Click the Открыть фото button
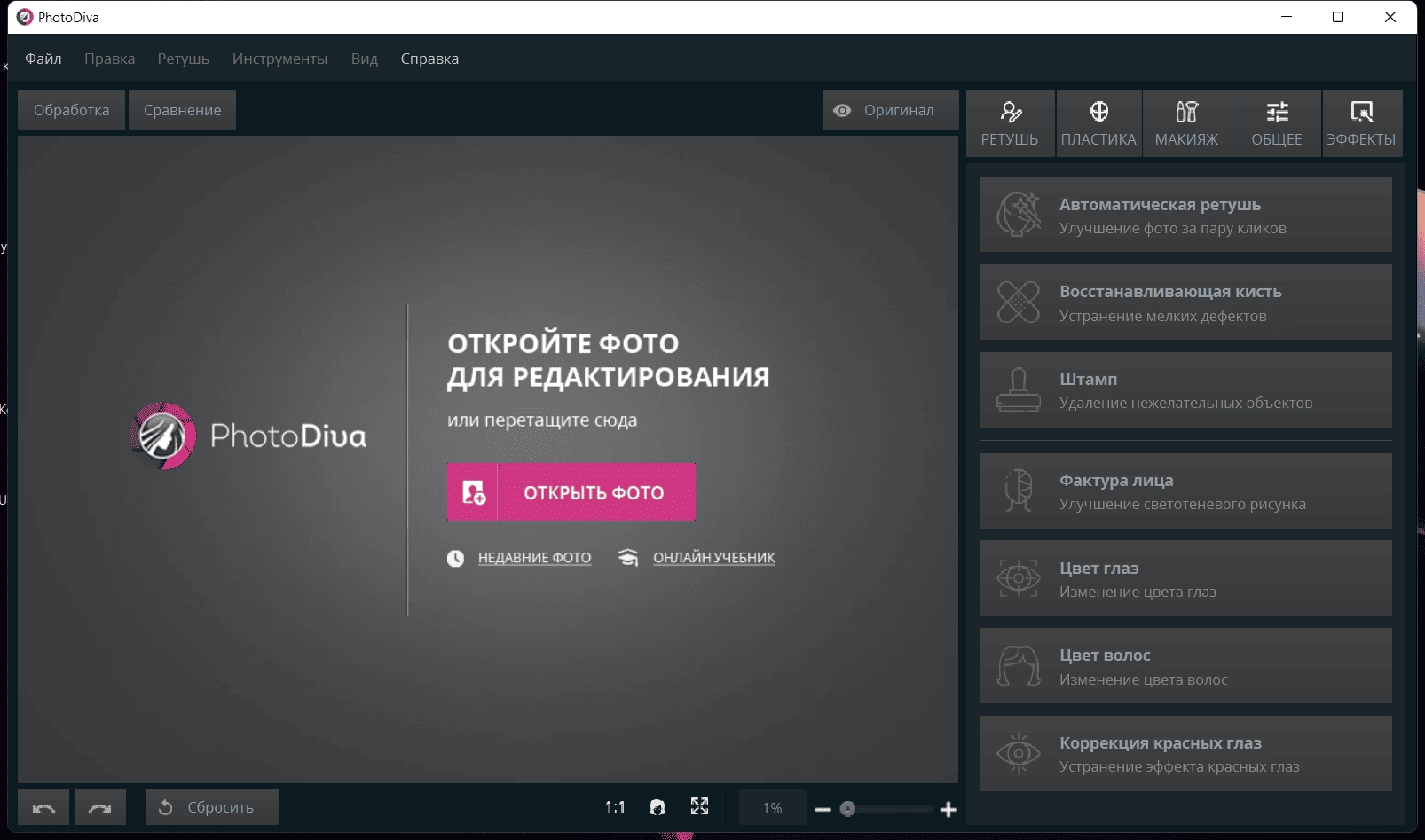 (x=571, y=492)
